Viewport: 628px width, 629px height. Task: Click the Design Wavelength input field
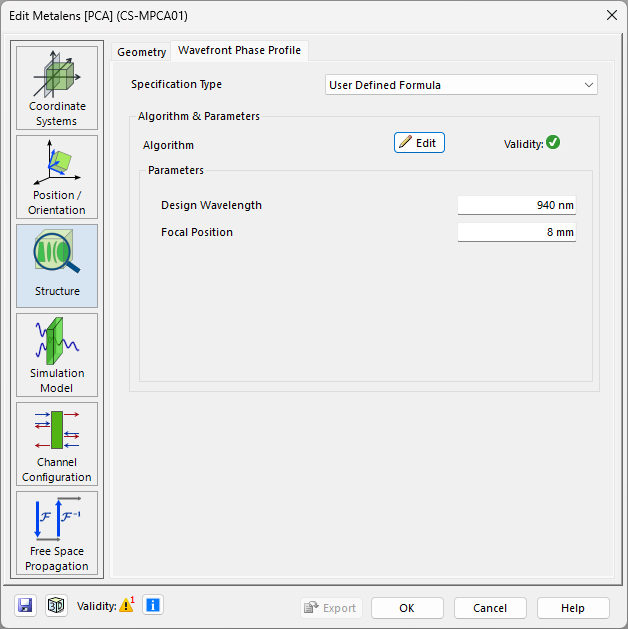pos(516,205)
